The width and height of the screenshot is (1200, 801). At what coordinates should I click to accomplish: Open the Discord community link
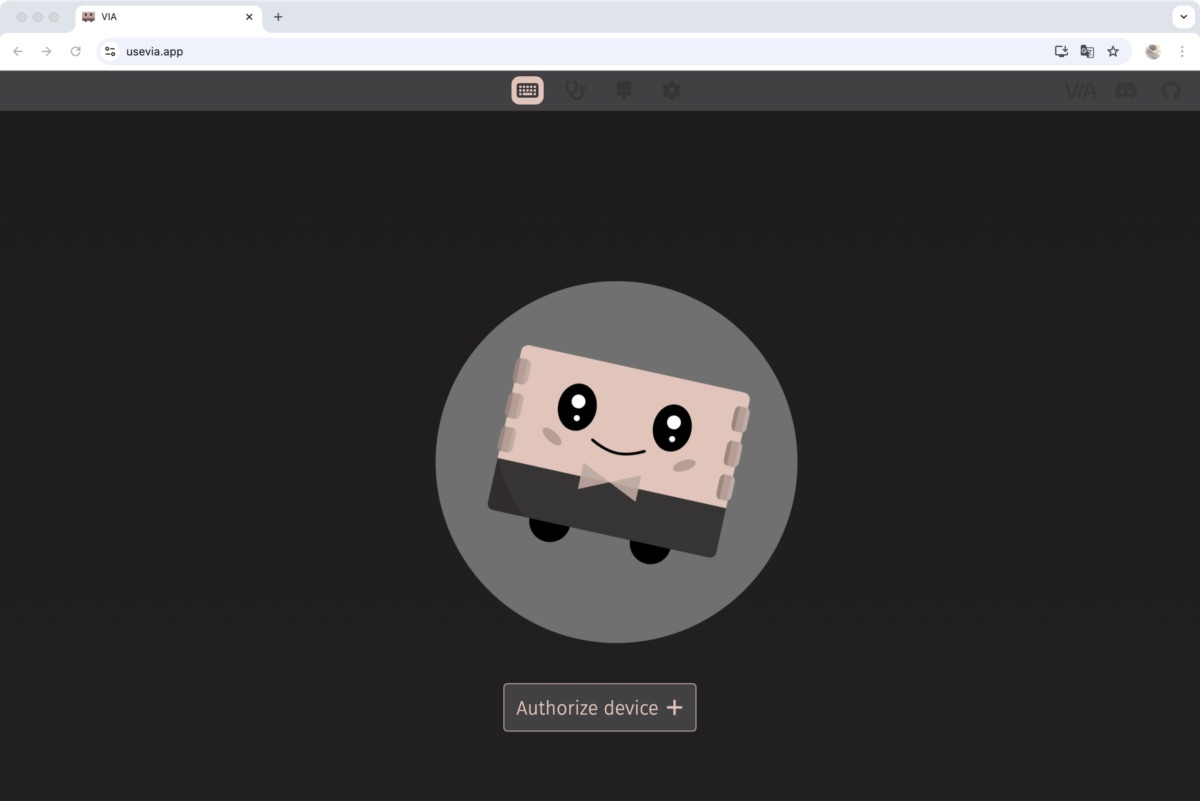1125,91
